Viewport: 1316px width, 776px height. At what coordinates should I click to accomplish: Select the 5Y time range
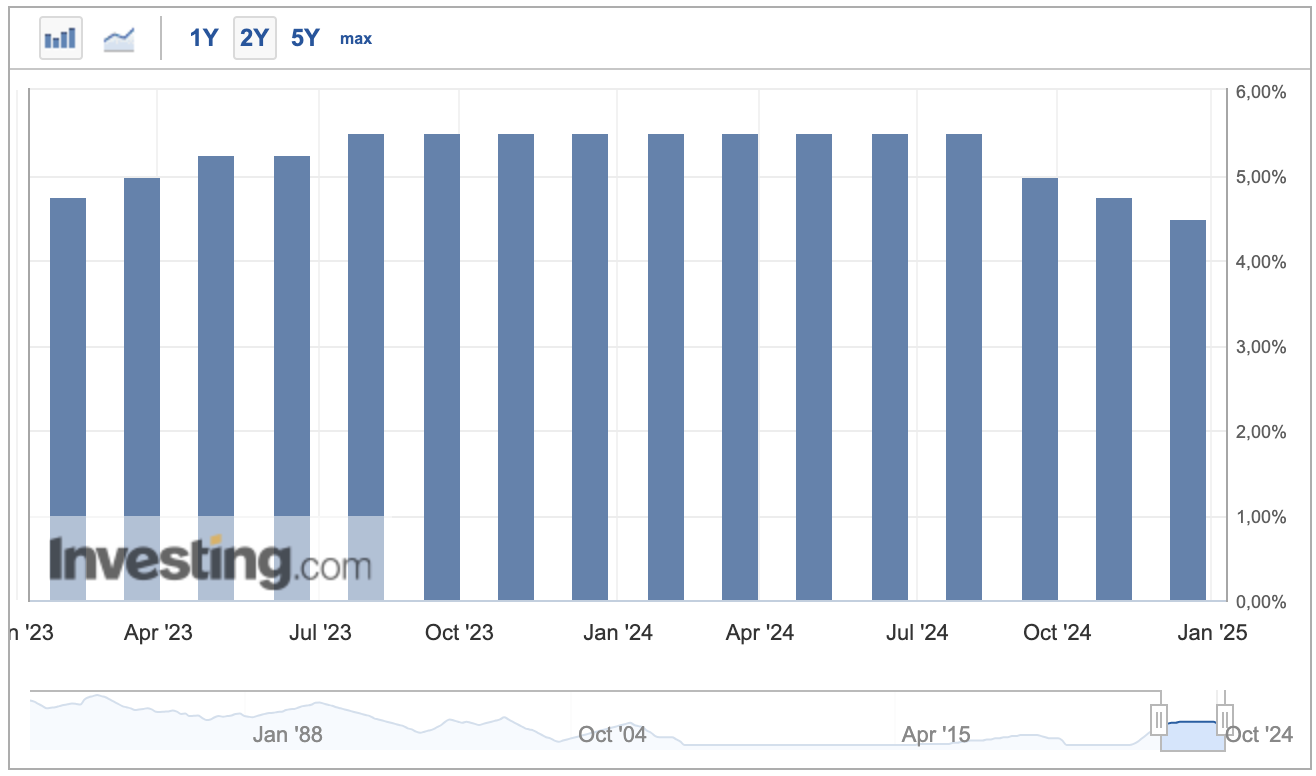point(305,38)
